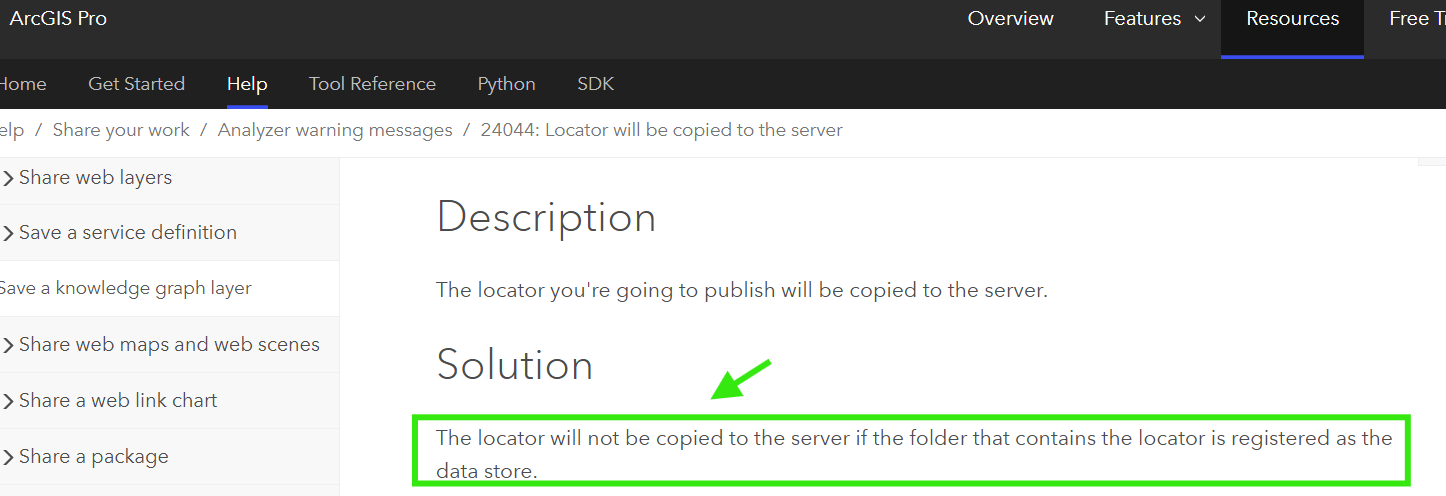Switch to the Get Started tab
The height and width of the screenshot is (496, 1446).
click(x=136, y=84)
